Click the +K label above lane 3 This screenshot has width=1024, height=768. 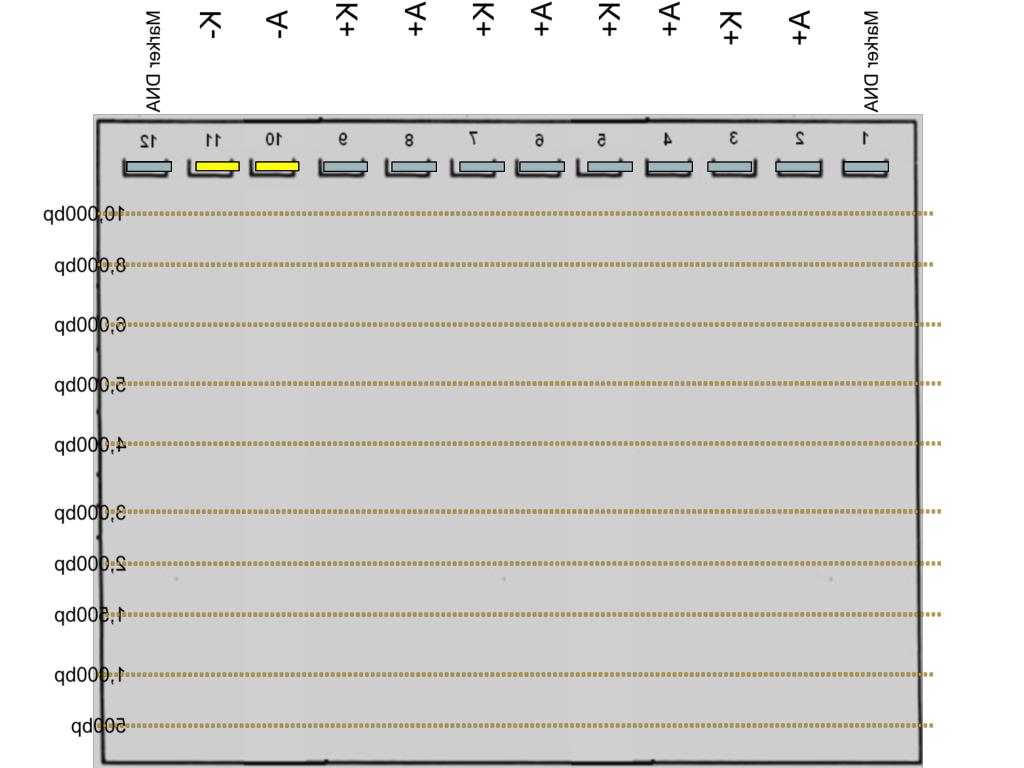pos(729,28)
